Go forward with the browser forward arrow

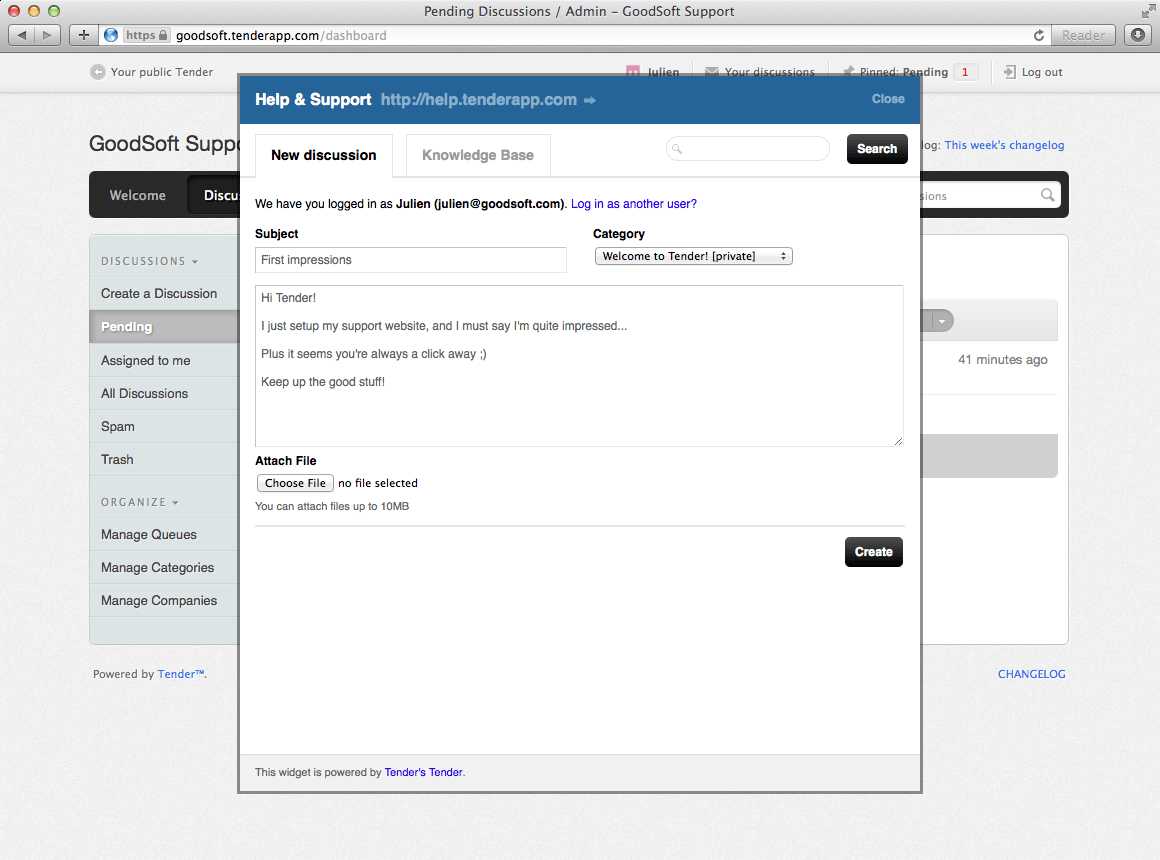tap(47, 35)
